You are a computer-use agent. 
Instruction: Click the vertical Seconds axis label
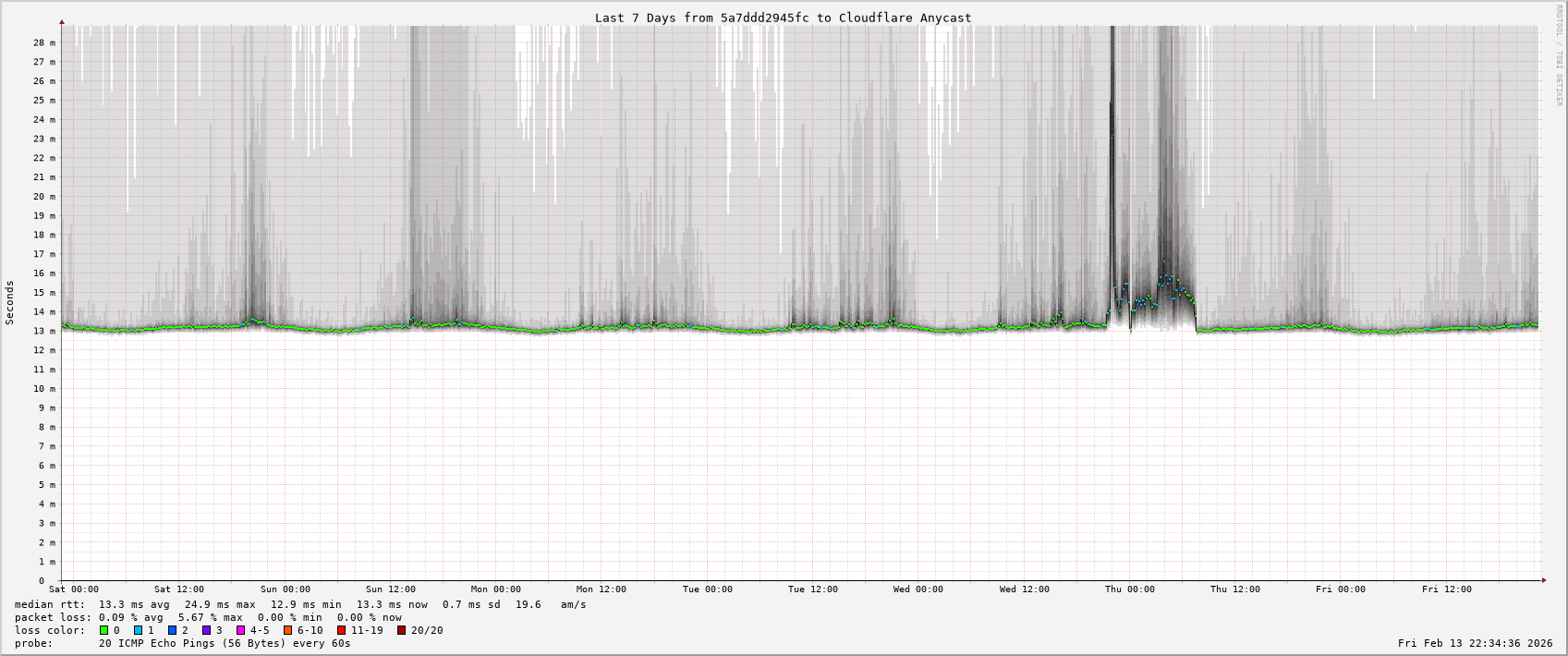click(10, 302)
